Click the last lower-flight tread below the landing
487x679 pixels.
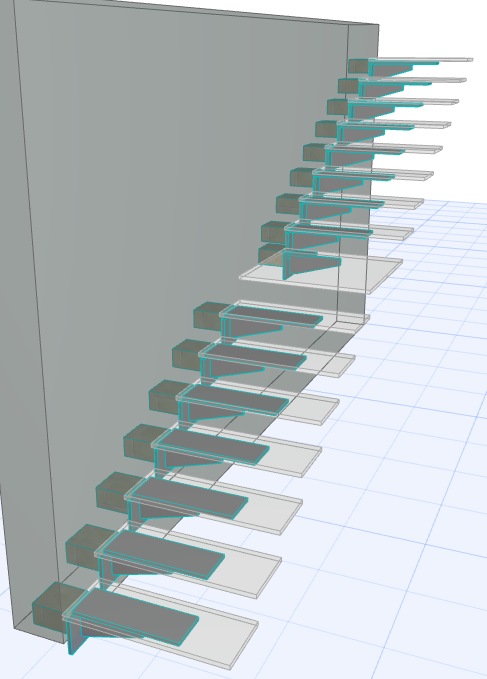[x=273, y=317]
